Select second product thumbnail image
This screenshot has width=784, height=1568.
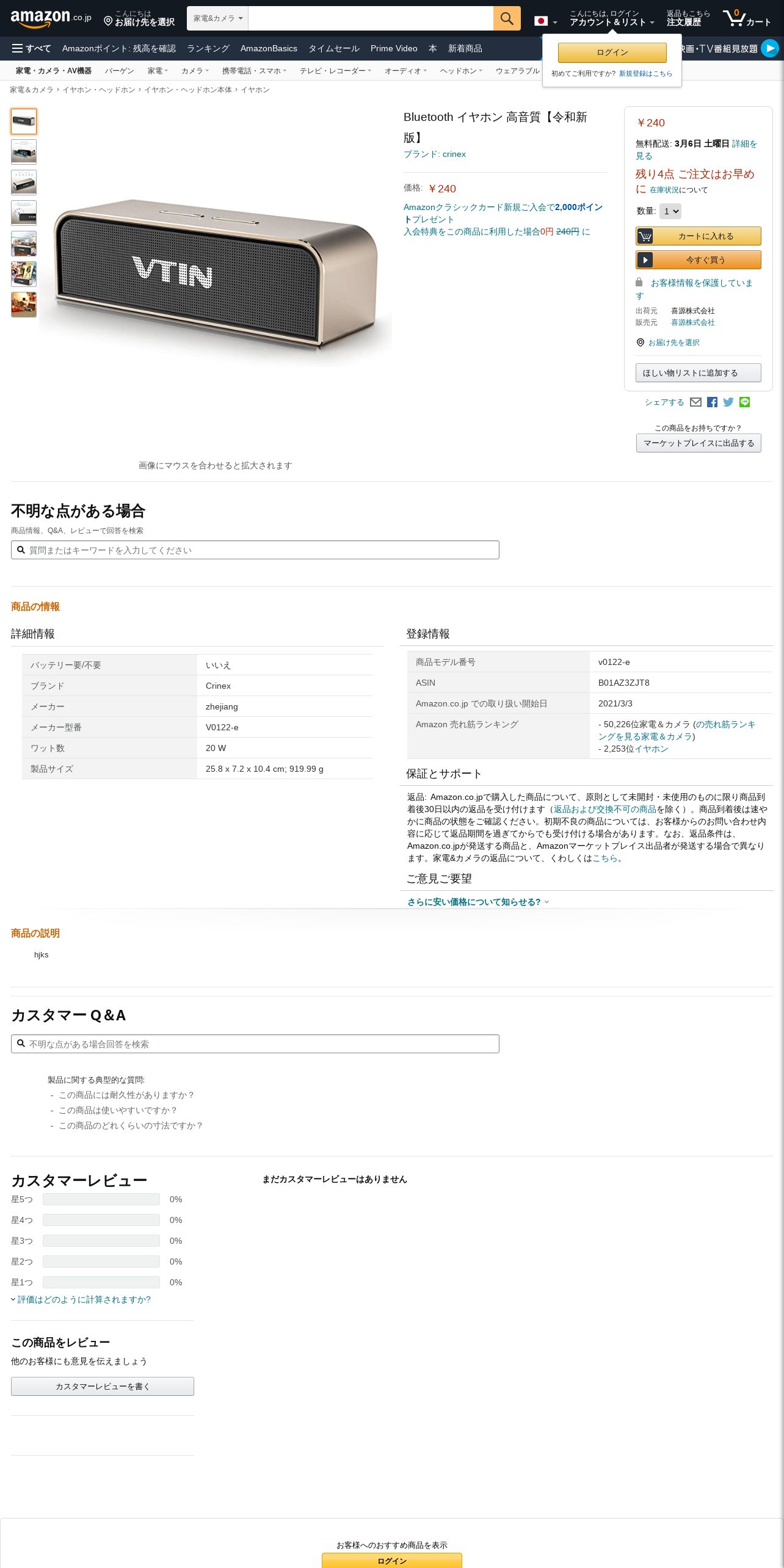24,152
